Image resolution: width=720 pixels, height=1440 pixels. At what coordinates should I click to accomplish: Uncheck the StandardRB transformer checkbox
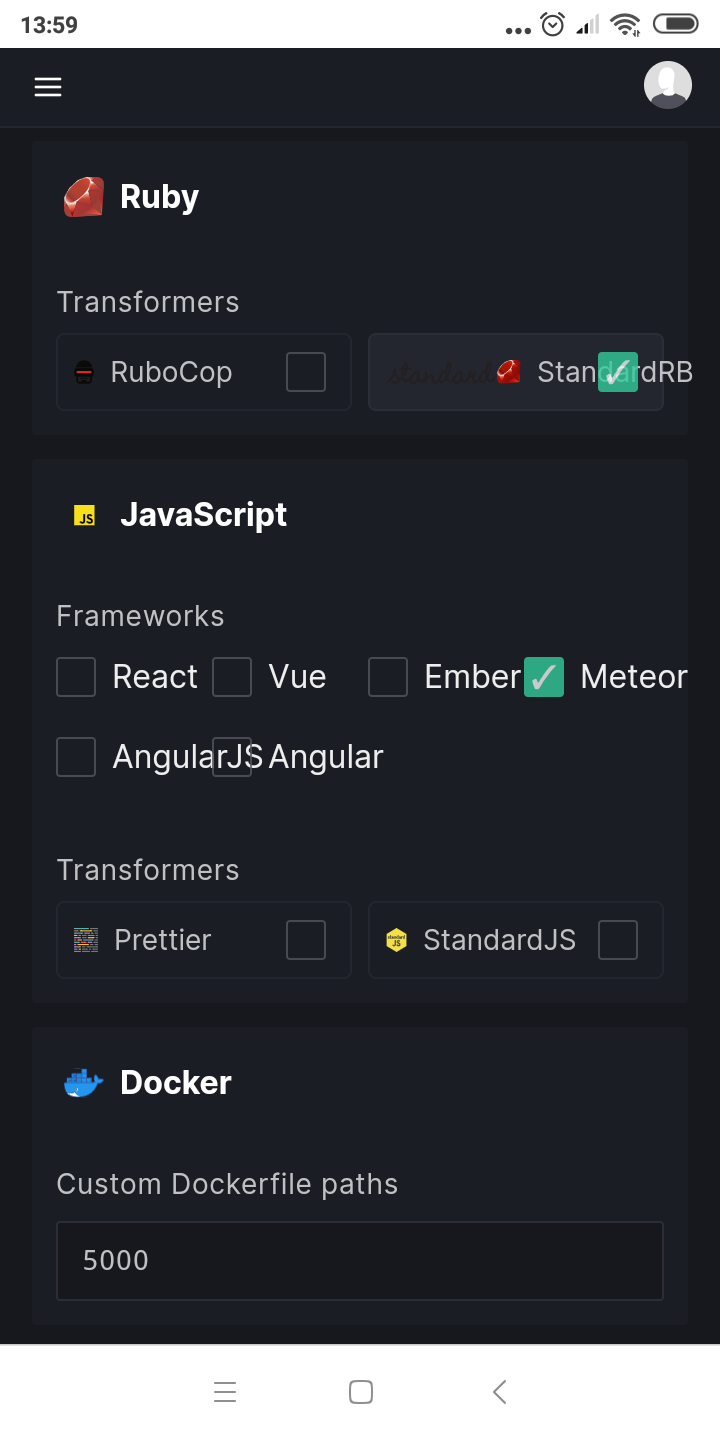(x=618, y=372)
